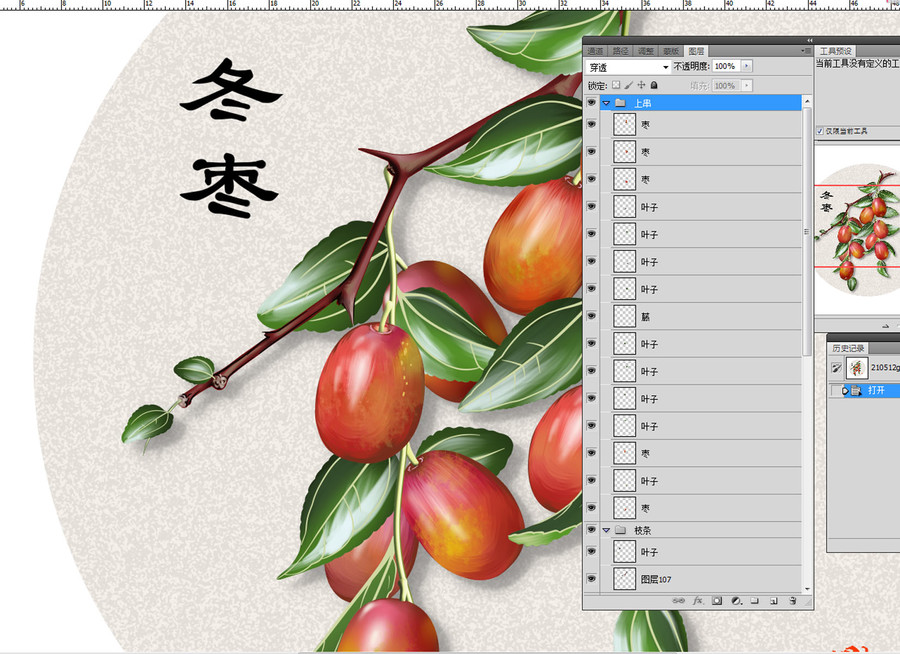Viewport: 900px width, 654px height.
Task: Select the 筋 layer name
Action: tap(645, 316)
